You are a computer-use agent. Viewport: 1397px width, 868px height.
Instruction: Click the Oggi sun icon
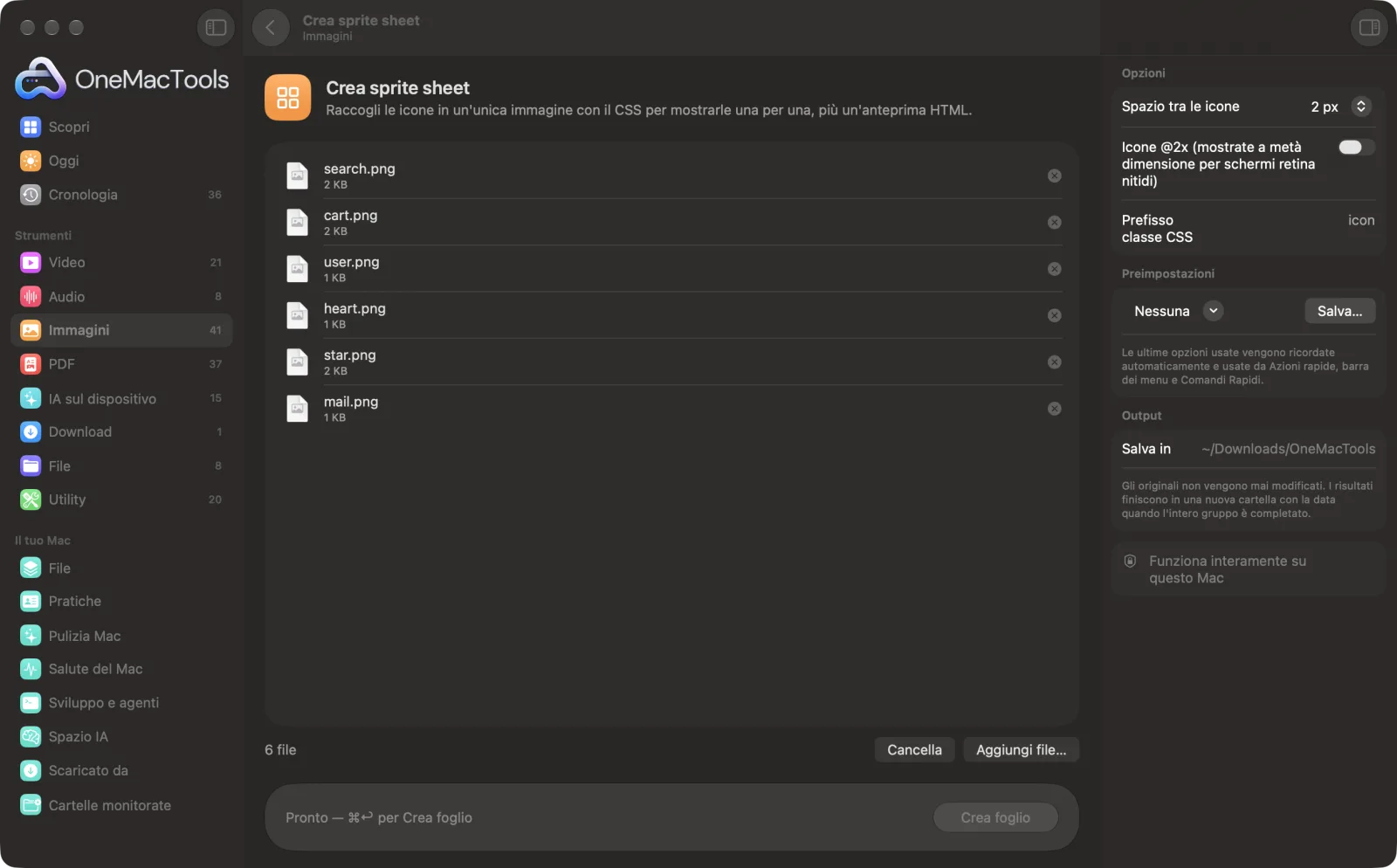click(x=31, y=161)
